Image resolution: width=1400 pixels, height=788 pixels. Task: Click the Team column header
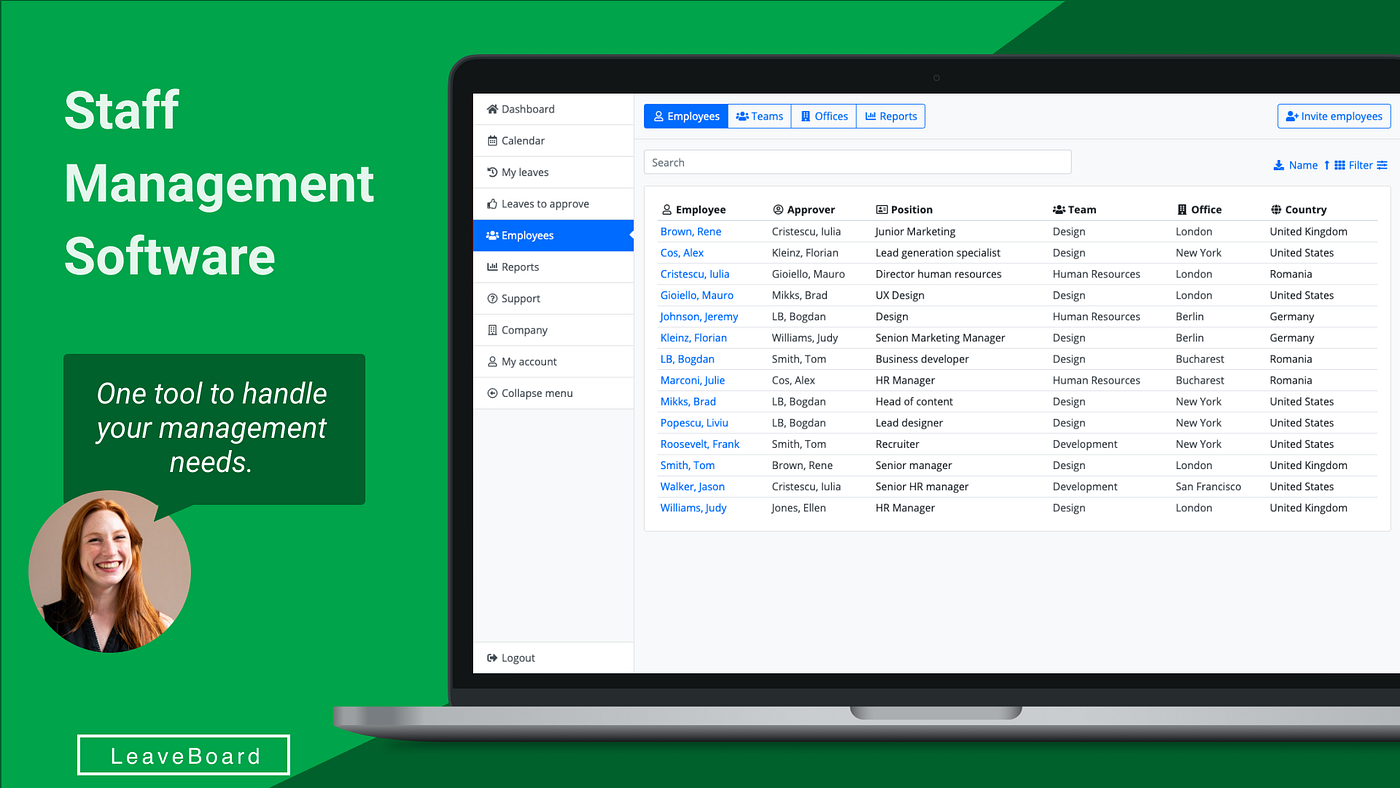(x=1075, y=210)
